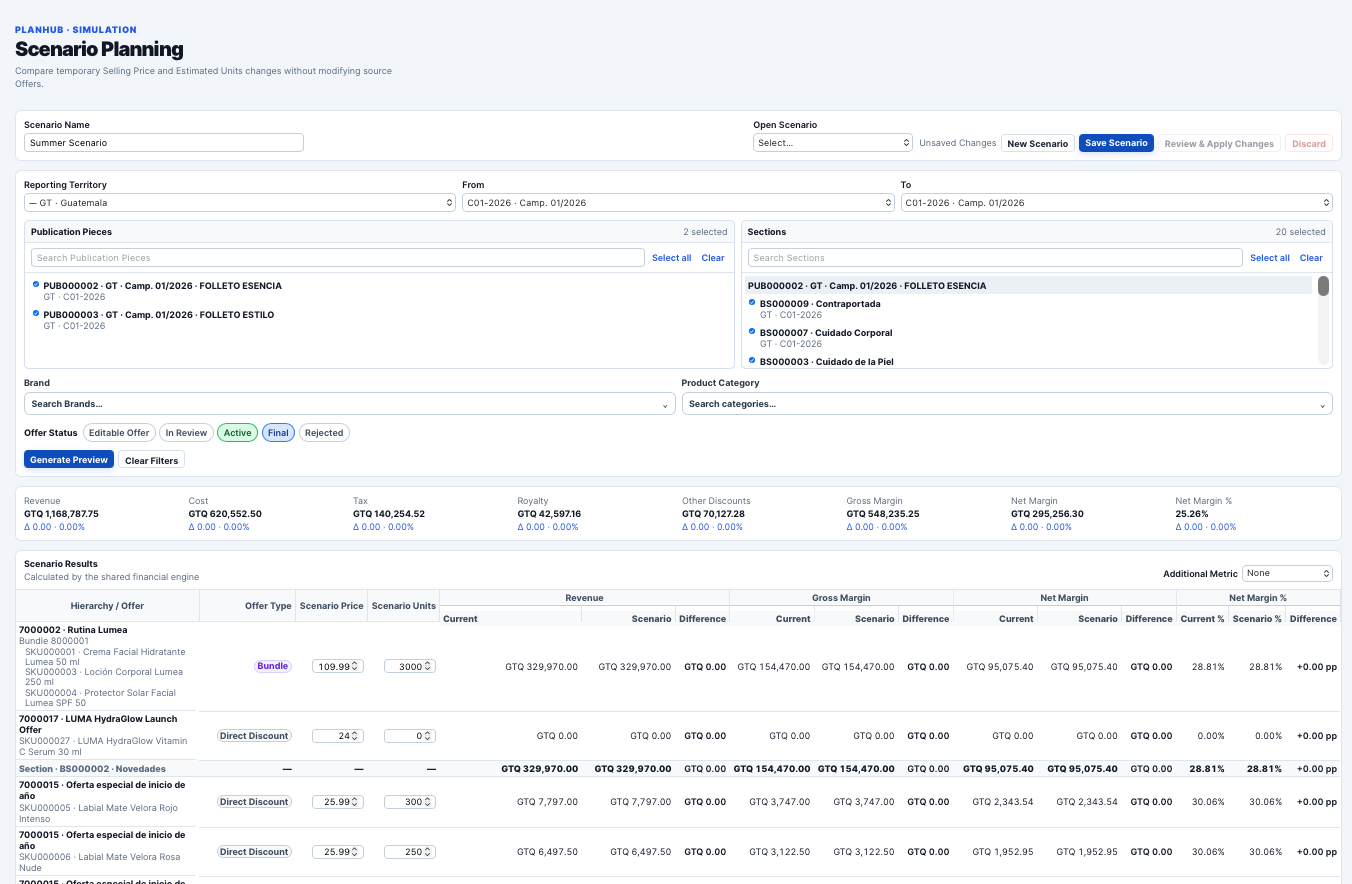The width and height of the screenshot is (1352, 884).
Task: Click Select all link in Publication Pieces
Action: (672, 258)
